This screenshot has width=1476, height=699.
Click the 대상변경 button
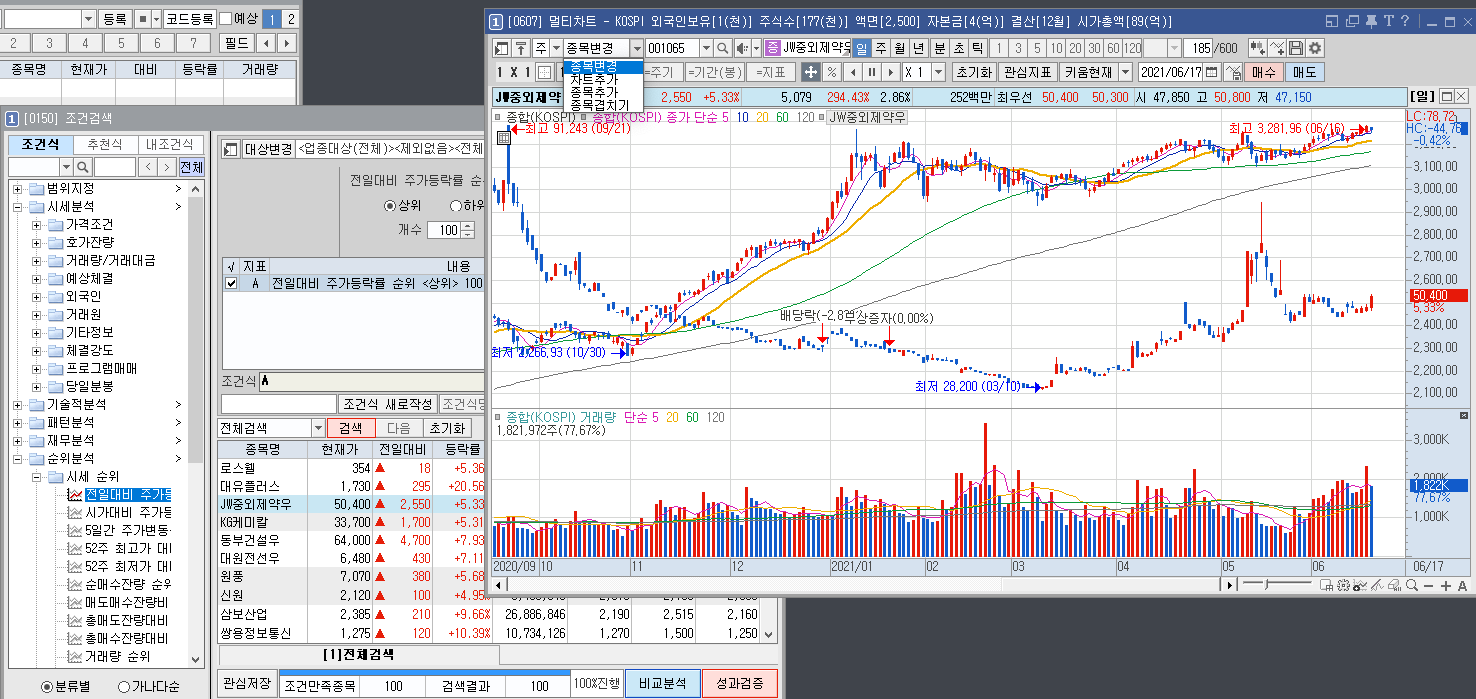(x=268, y=149)
